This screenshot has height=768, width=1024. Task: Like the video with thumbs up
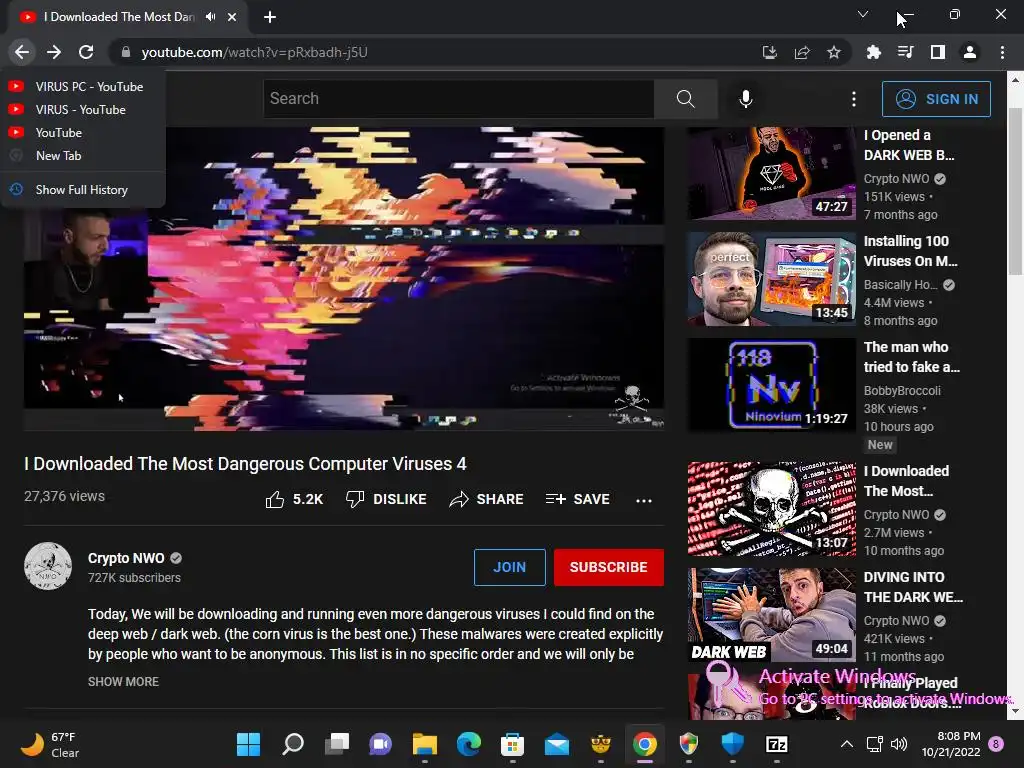(294, 500)
